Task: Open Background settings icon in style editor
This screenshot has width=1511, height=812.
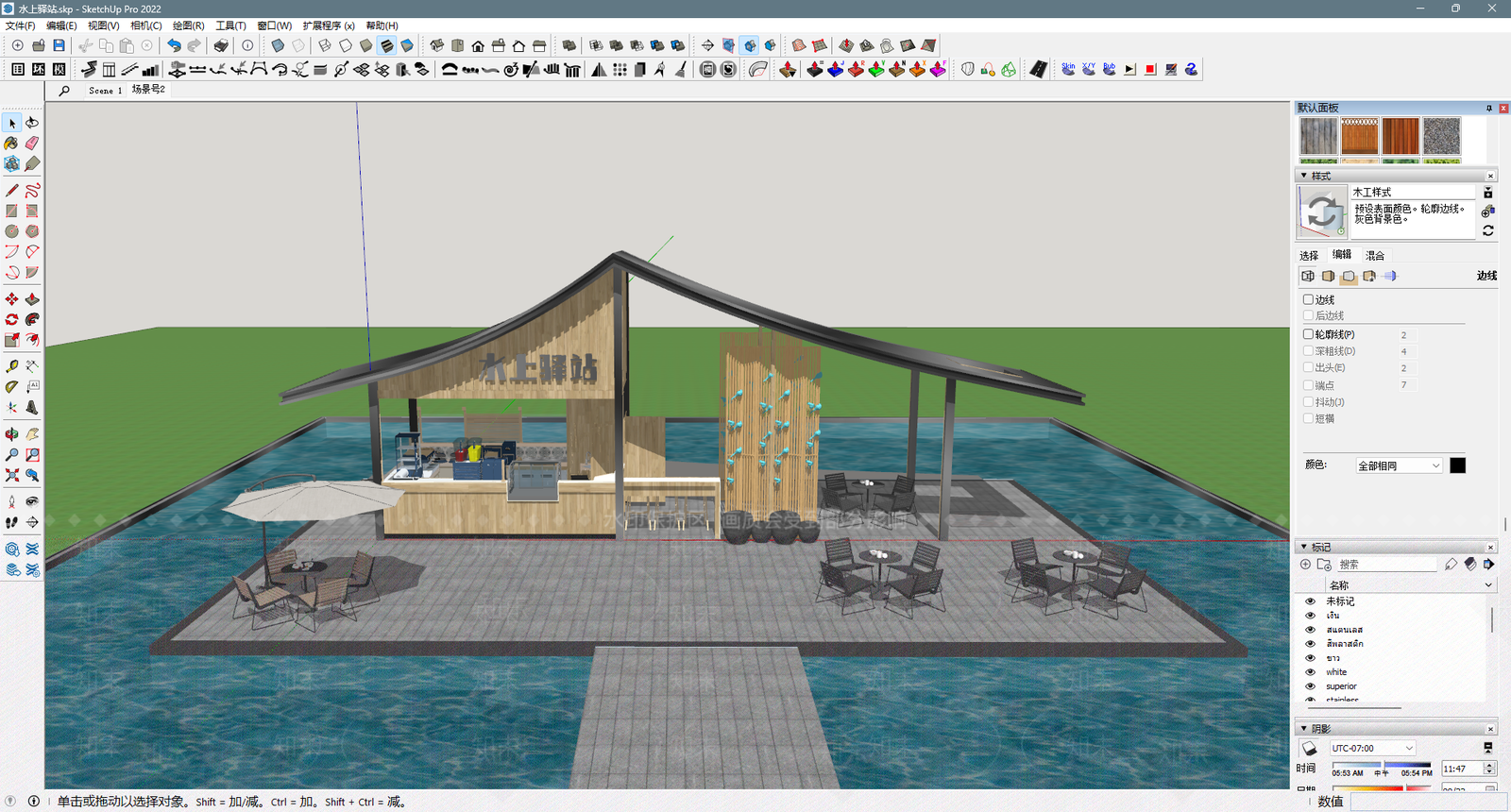Action: 1349,277
